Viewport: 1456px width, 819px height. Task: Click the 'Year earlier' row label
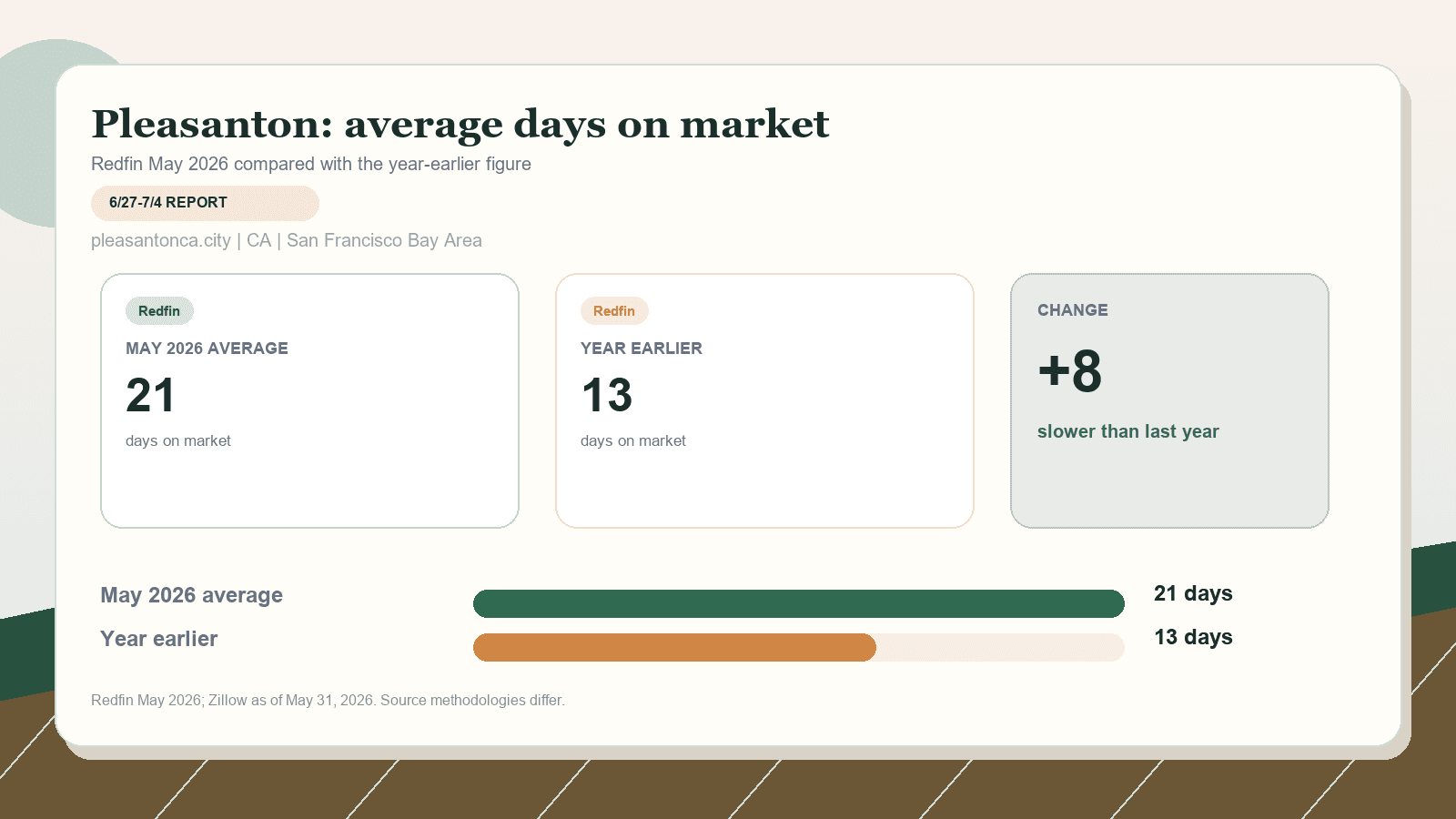point(158,639)
